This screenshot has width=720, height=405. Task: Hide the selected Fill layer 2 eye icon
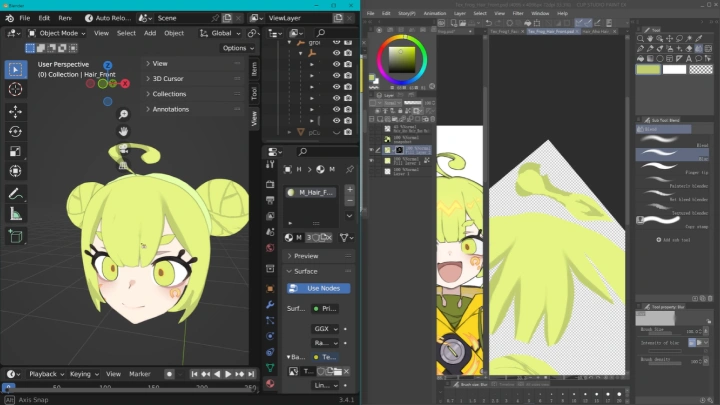click(371, 150)
